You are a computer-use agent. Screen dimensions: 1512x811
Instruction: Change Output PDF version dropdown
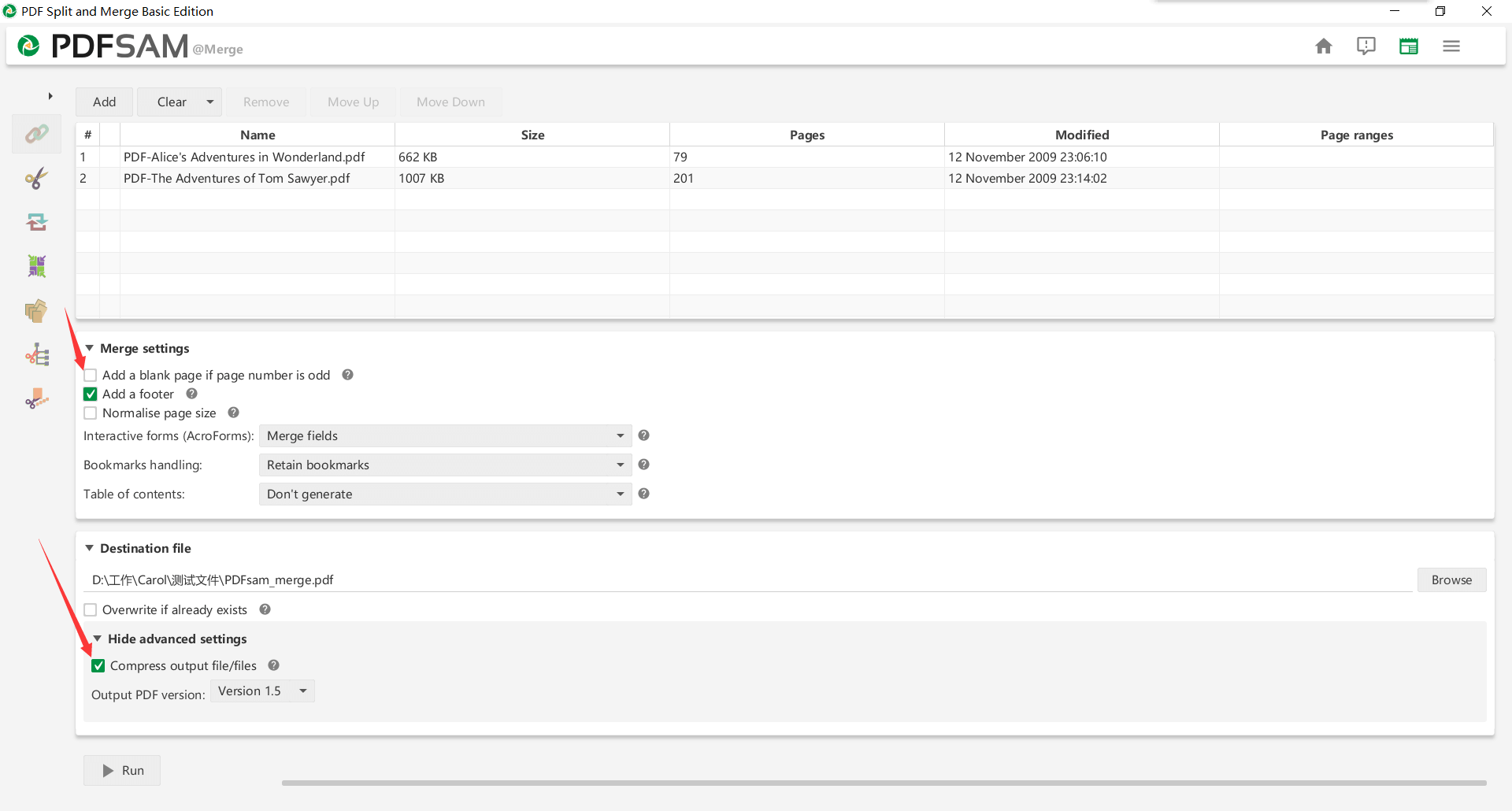coord(262,691)
